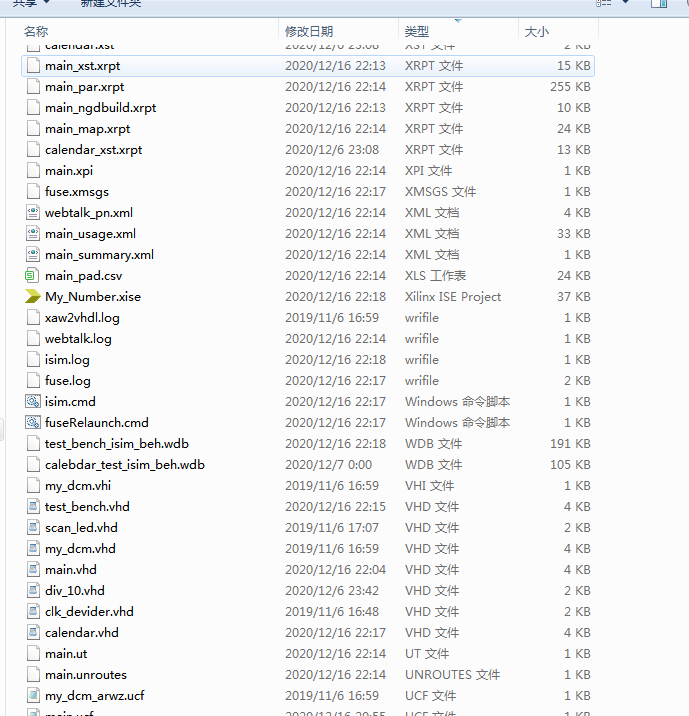The width and height of the screenshot is (689, 716).
Task: Click the VHD icon of calendar.vhd
Action: click(x=33, y=633)
